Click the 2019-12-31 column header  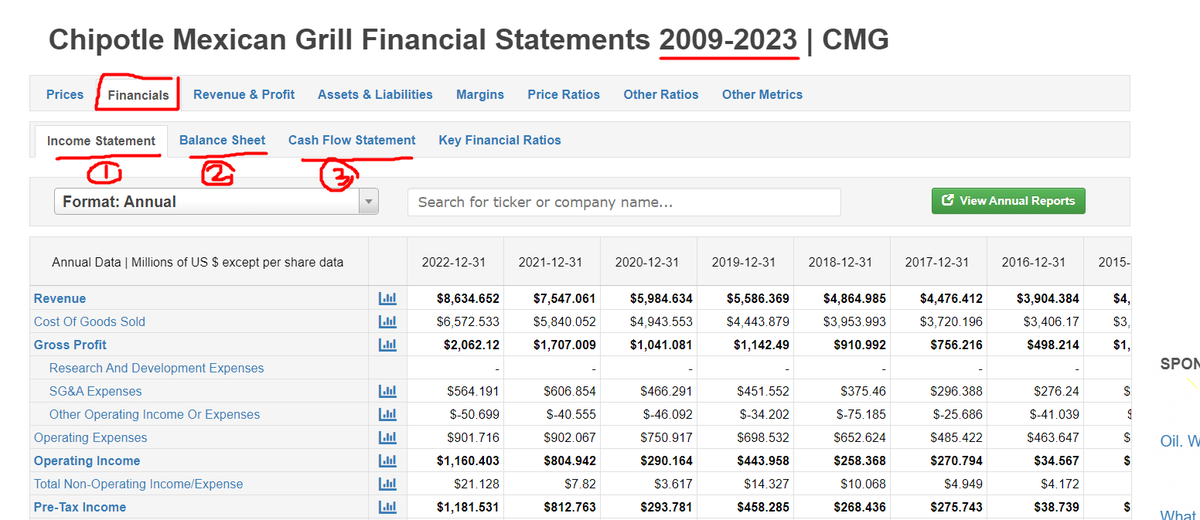pos(744,262)
